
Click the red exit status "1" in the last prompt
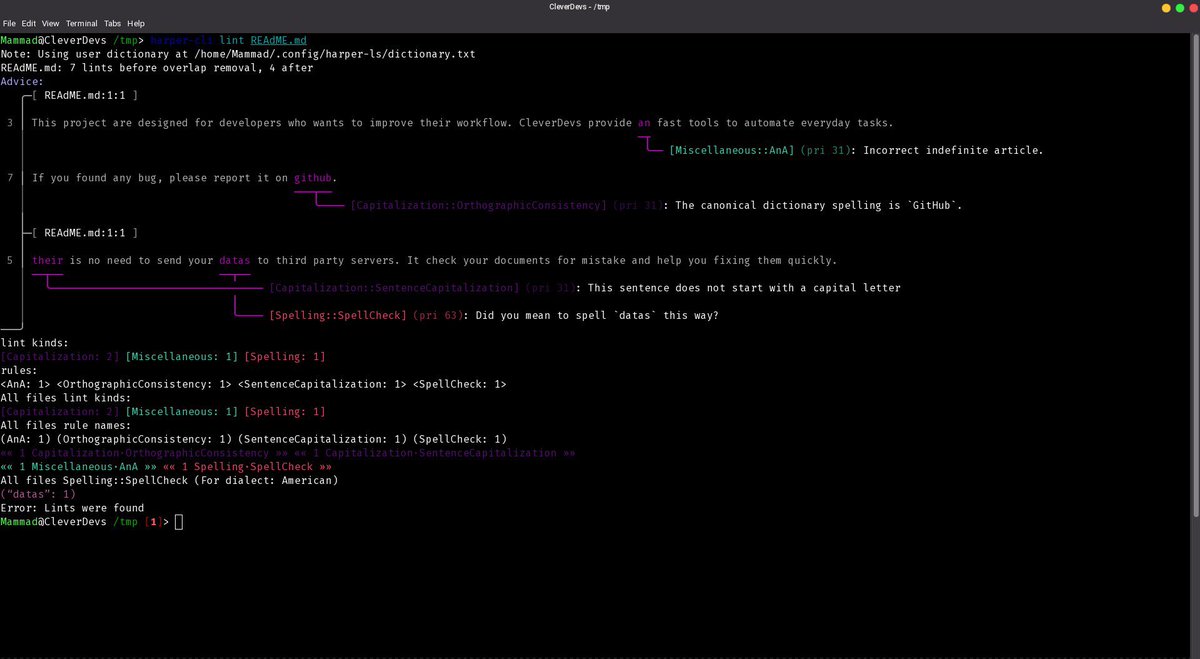click(x=154, y=522)
